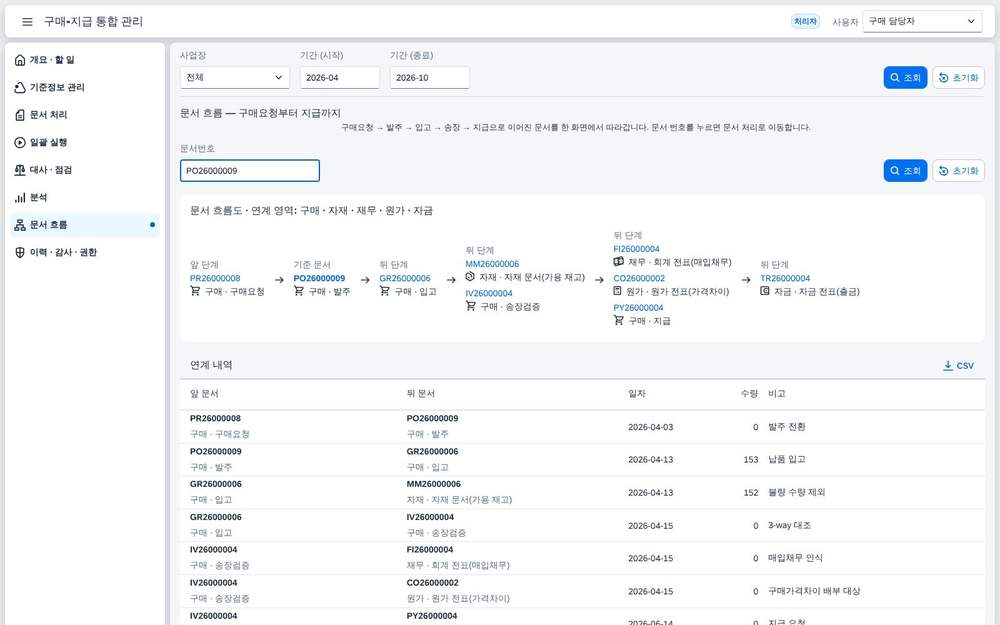Open MM26000006 link in the flow diagram
This screenshot has width=1000, height=625.
[x=492, y=264]
